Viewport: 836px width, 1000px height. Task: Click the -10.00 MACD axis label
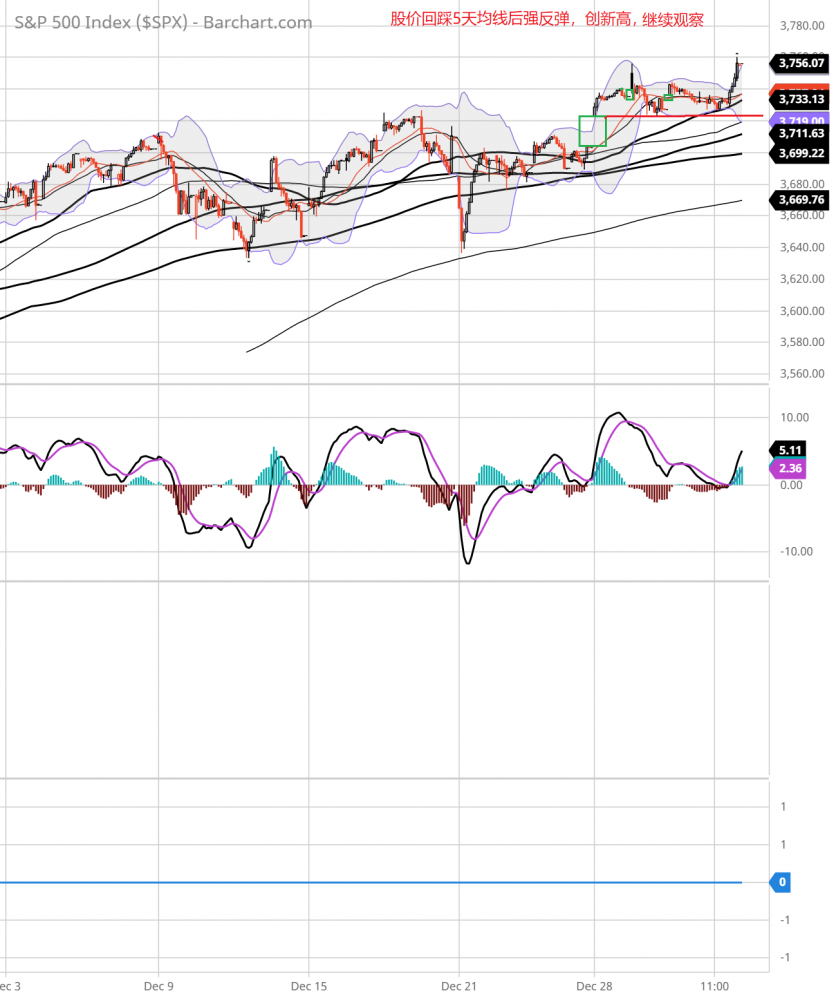(796, 551)
